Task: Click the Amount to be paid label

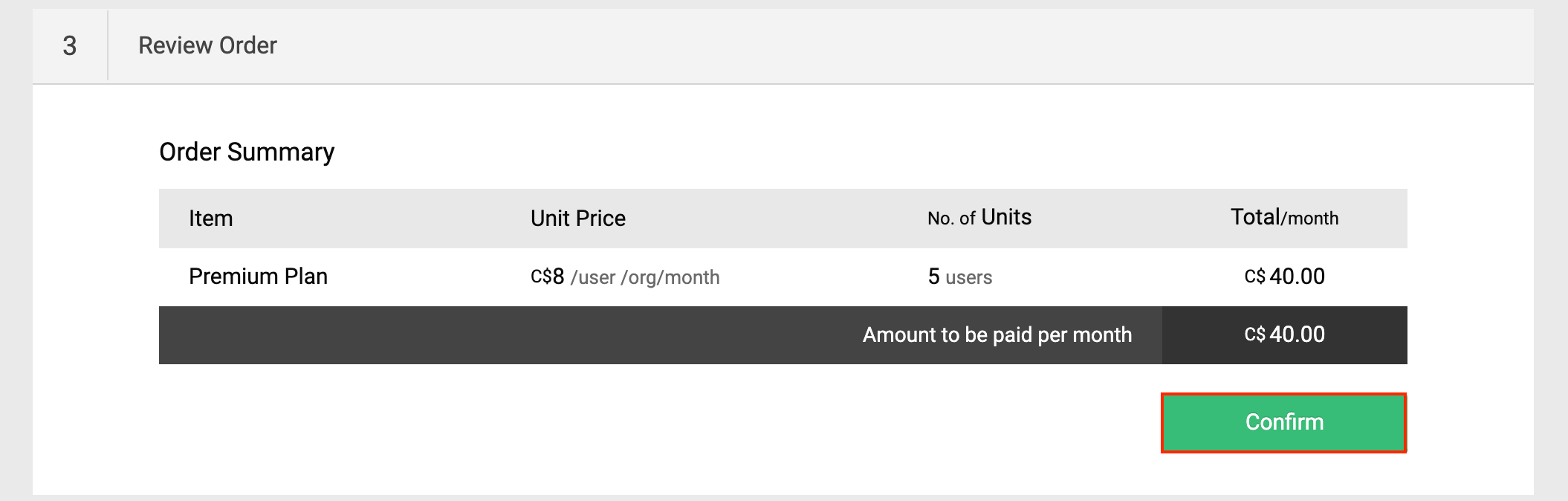Action: (997, 334)
